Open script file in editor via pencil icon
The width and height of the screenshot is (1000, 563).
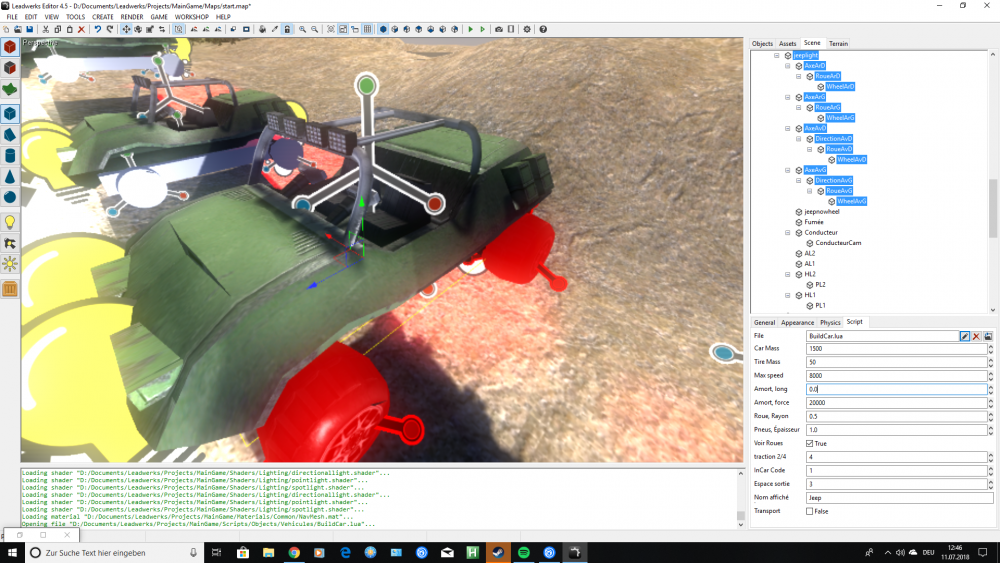pyautogui.click(x=965, y=336)
